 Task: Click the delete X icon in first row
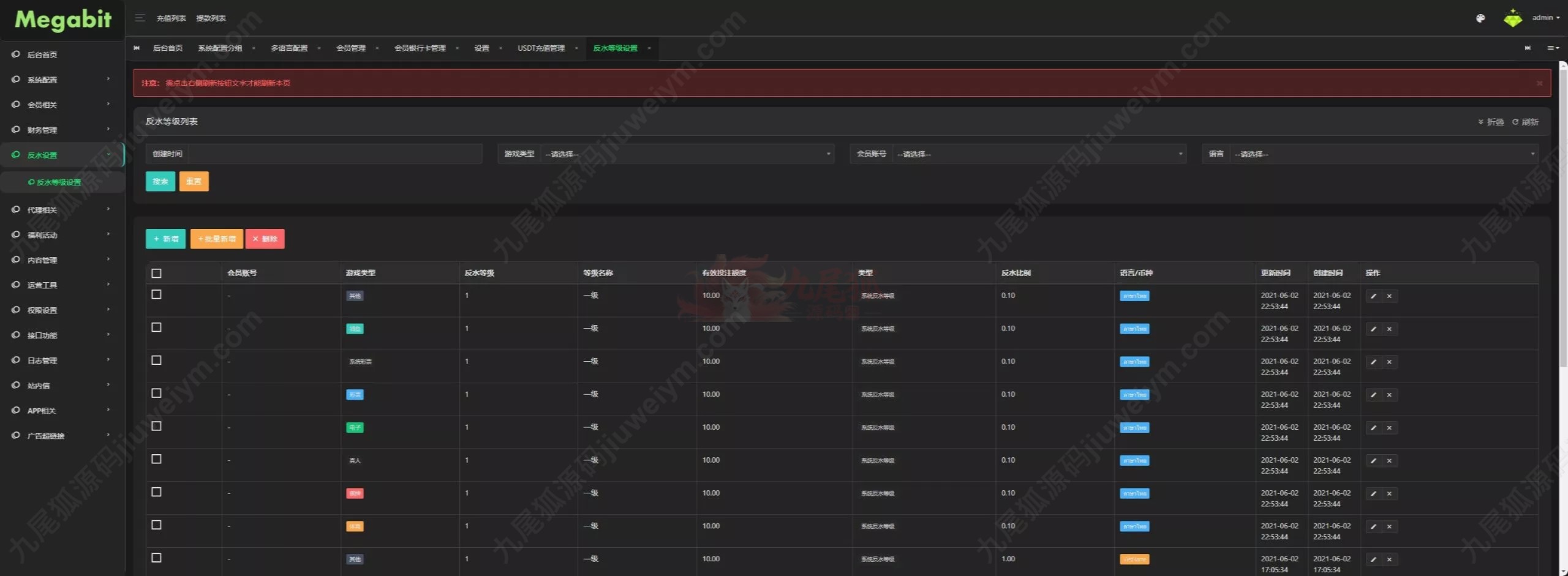(x=1389, y=296)
